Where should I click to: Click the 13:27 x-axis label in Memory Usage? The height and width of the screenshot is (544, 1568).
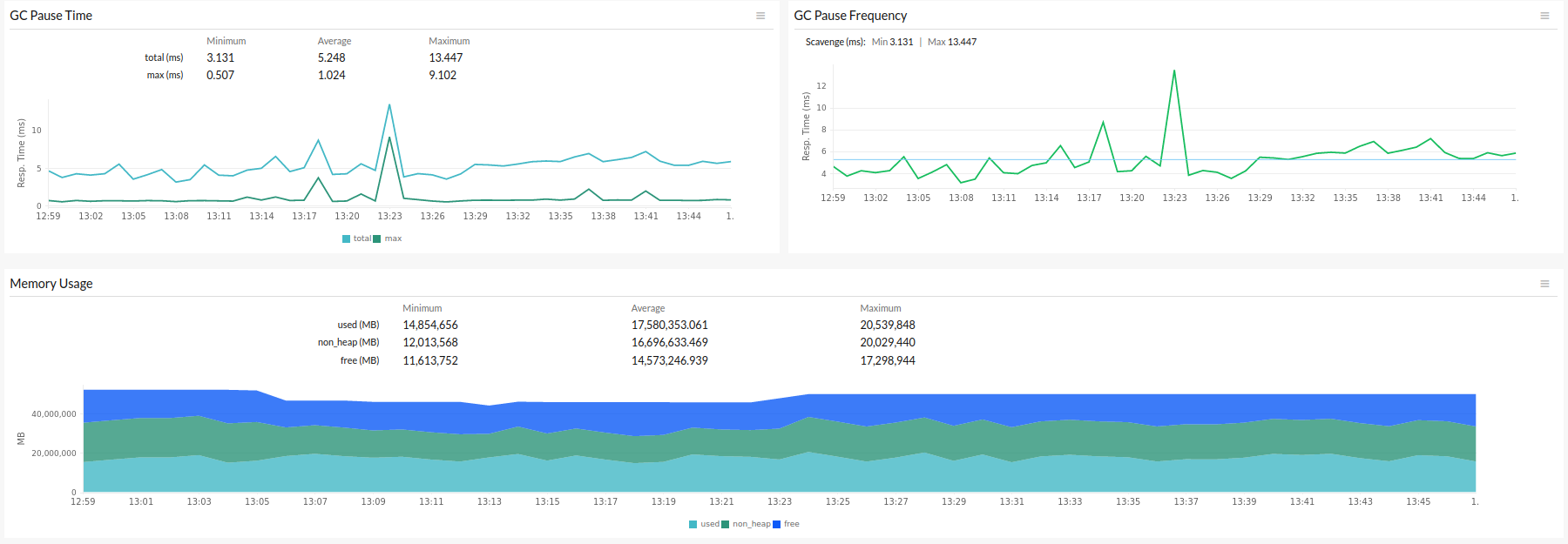pyautogui.click(x=896, y=502)
